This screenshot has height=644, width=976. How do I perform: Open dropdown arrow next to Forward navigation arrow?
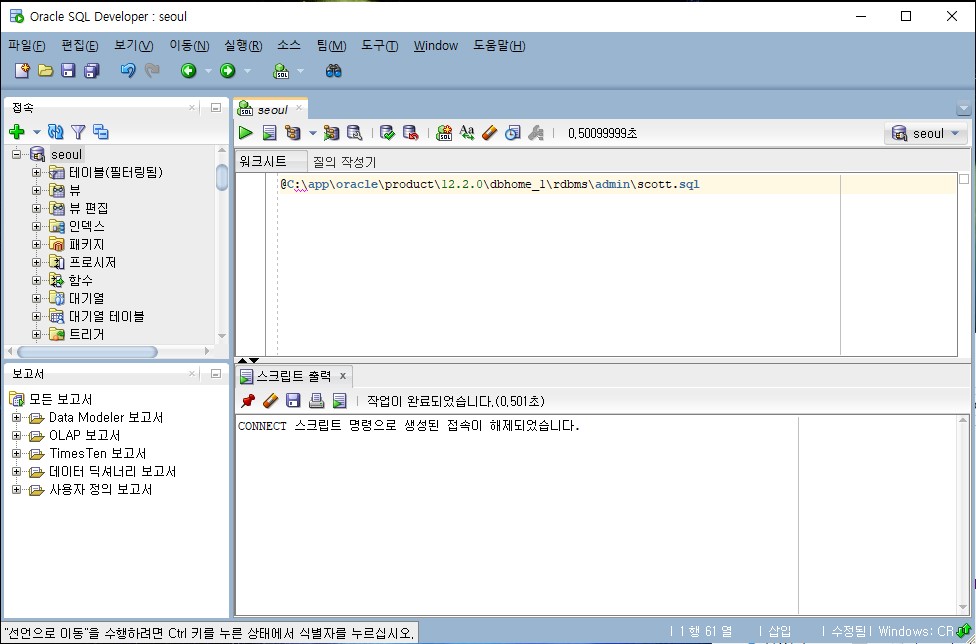tap(248, 71)
